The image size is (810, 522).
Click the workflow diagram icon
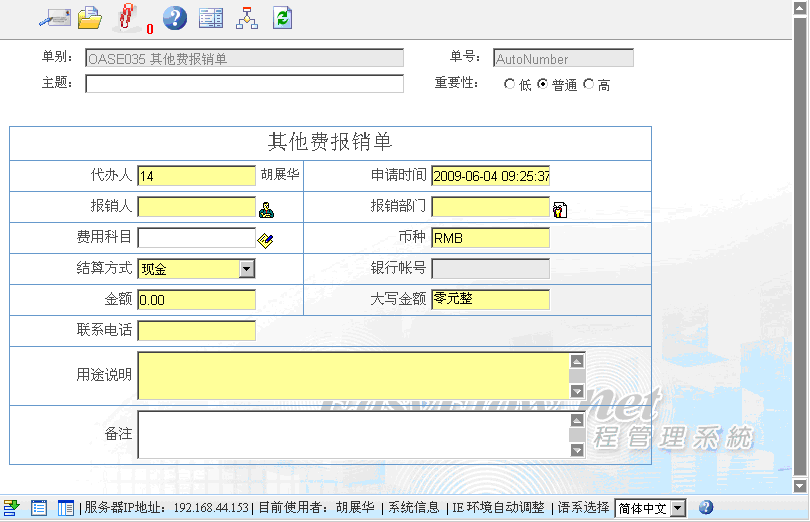point(246,17)
